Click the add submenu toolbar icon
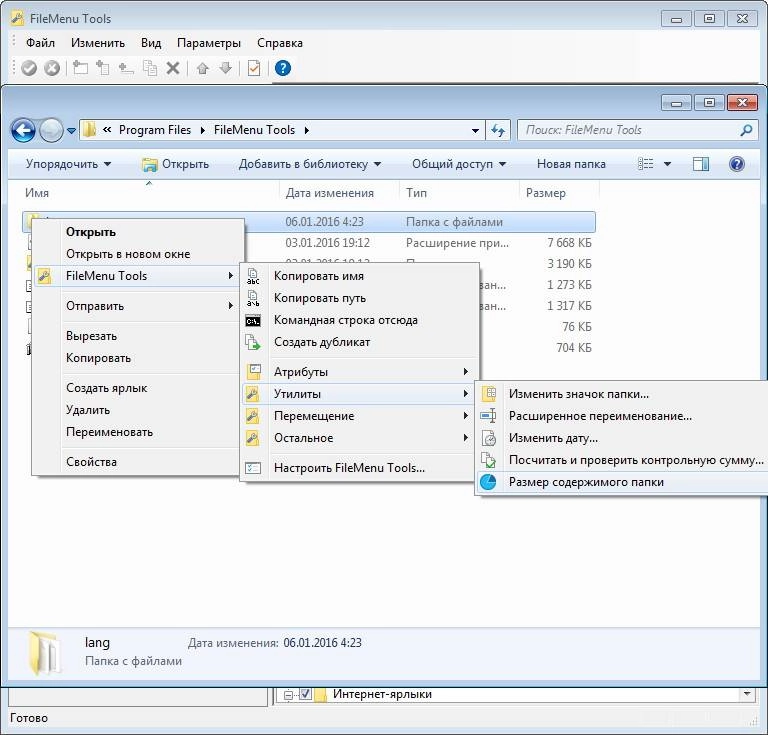This screenshot has width=768, height=735. 102,68
